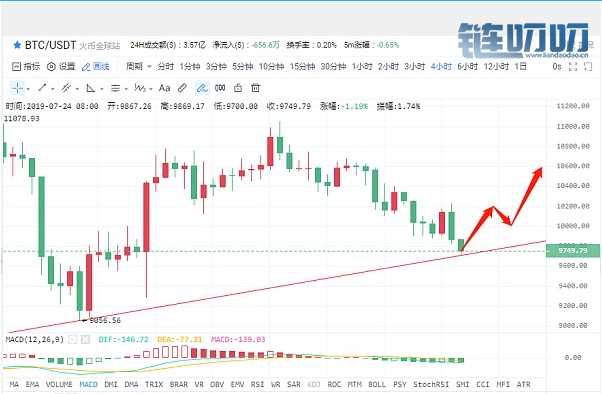Switch to the 6小时 timeframe
602x394 pixels.
click(467, 66)
